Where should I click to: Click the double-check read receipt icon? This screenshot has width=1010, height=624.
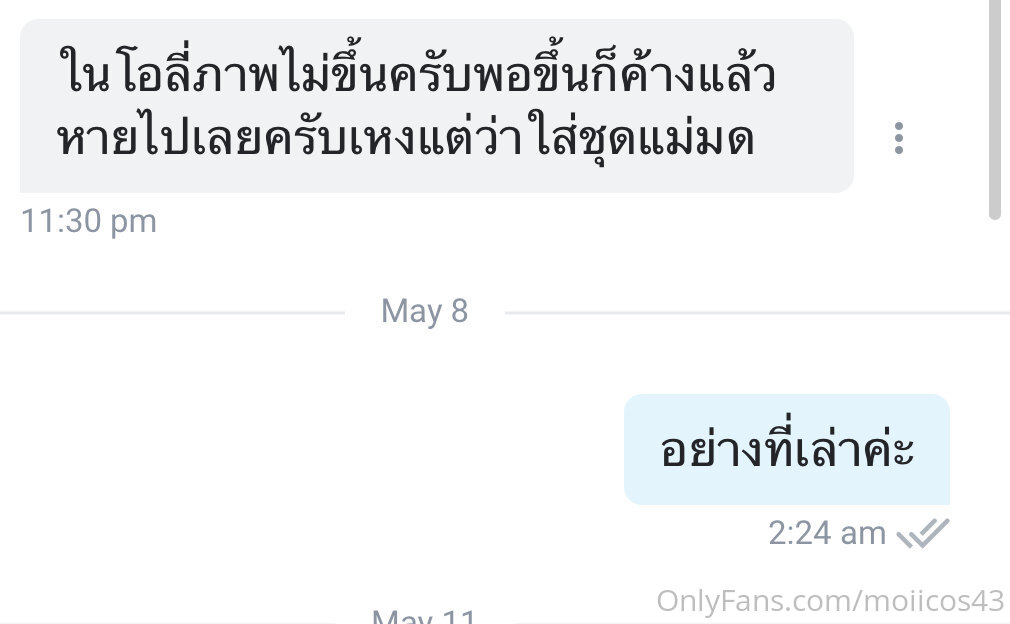(923, 533)
